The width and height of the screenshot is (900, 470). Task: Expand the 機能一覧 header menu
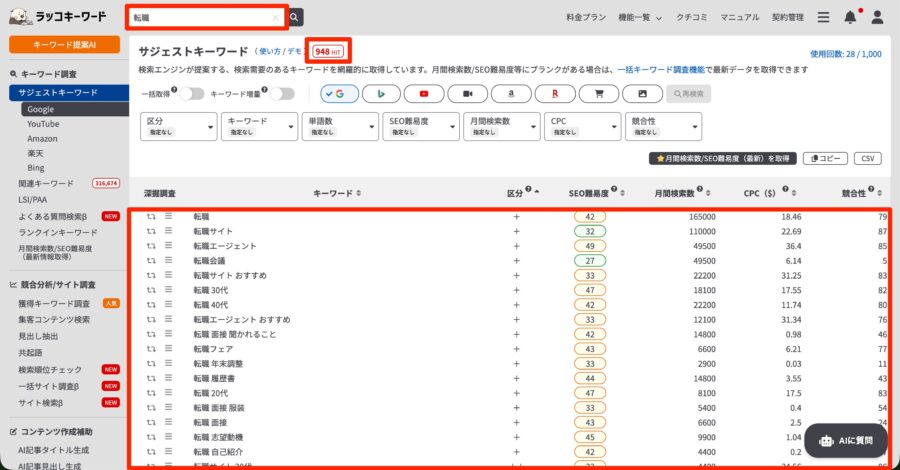coord(640,17)
